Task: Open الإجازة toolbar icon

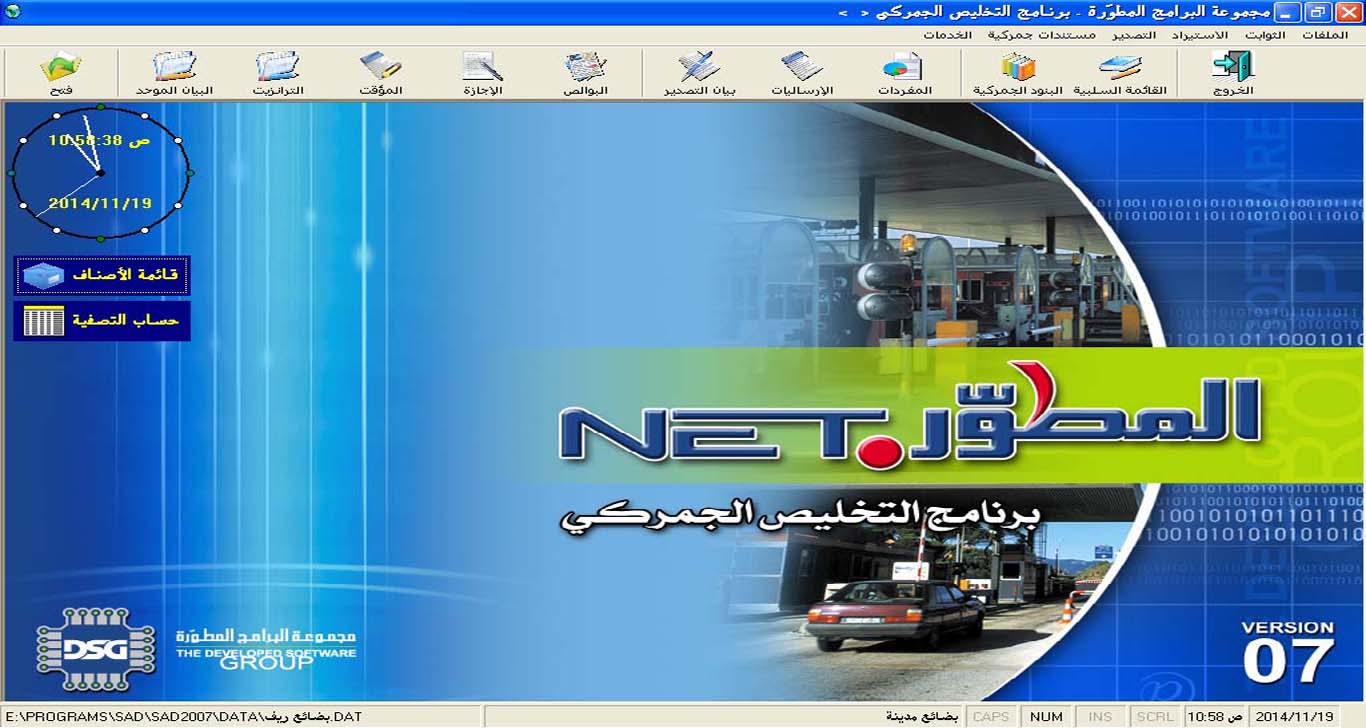Action: 483,72
